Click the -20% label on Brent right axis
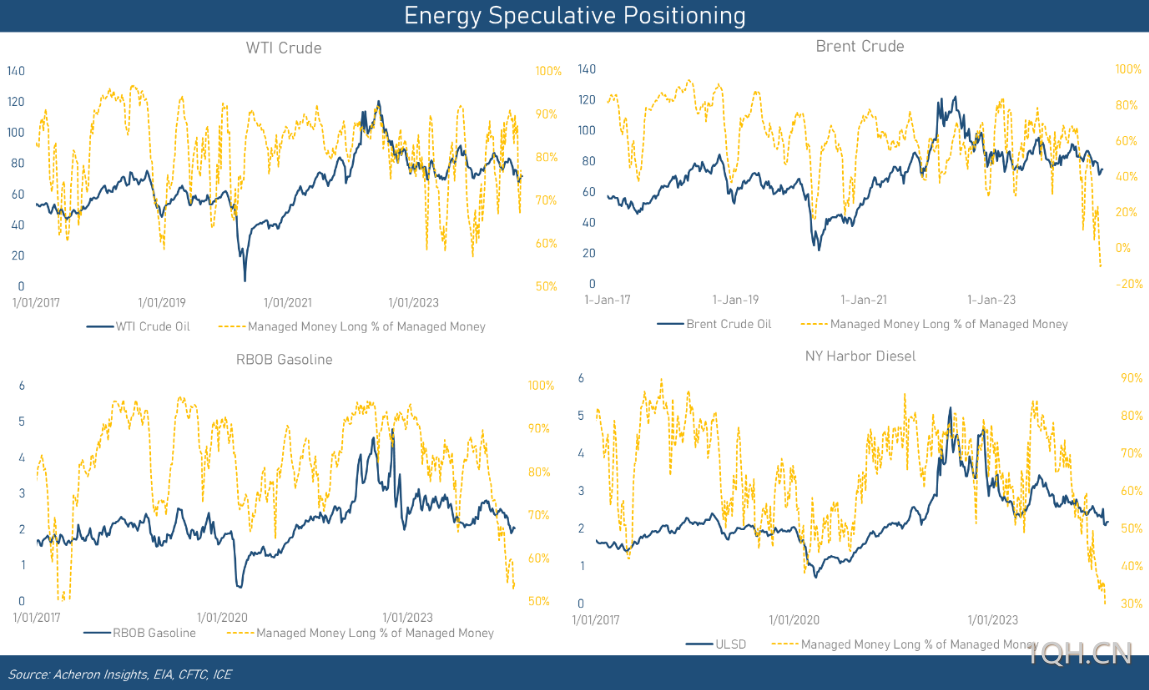1149x690 pixels. pos(1128,283)
